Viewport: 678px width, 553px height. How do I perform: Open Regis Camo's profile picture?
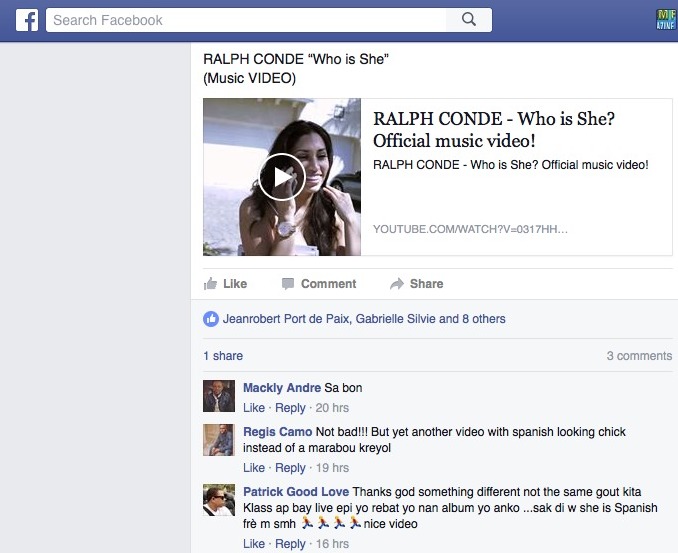[x=219, y=440]
